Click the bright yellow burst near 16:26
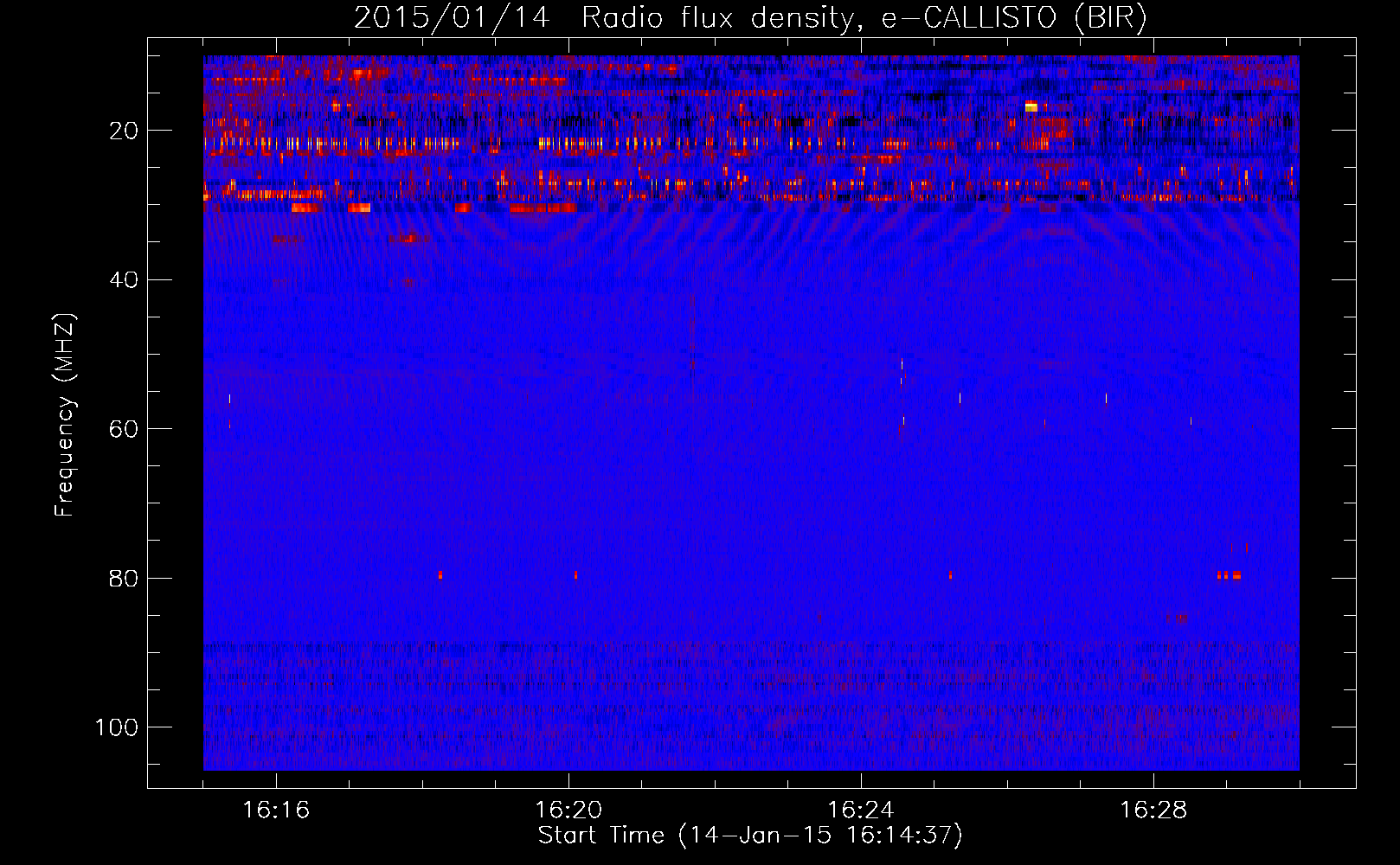The width and height of the screenshot is (1400, 865). (1031, 106)
